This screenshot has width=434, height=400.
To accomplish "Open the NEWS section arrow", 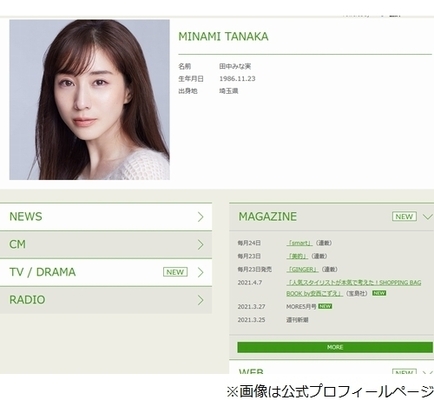I will pyautogui.click(x=200, y=217).
